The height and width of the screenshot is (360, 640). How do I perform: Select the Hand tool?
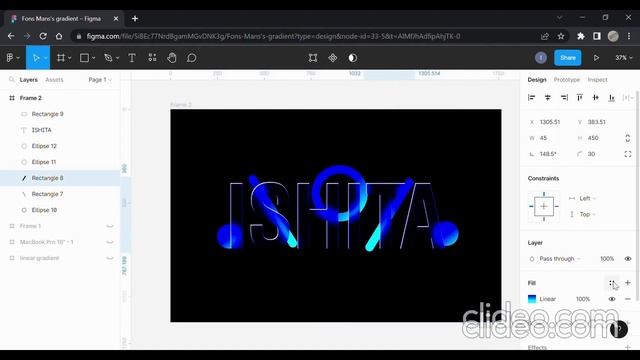coord(172,58)
